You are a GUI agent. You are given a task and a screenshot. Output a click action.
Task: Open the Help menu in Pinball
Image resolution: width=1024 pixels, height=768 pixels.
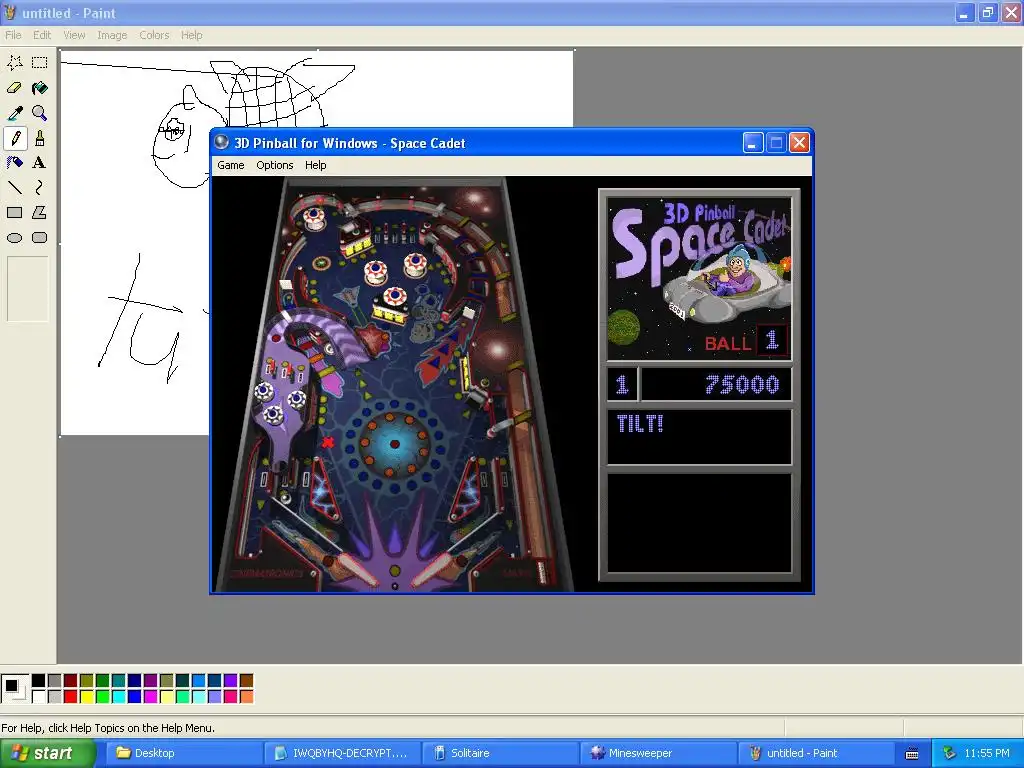[x=315, y=165]
